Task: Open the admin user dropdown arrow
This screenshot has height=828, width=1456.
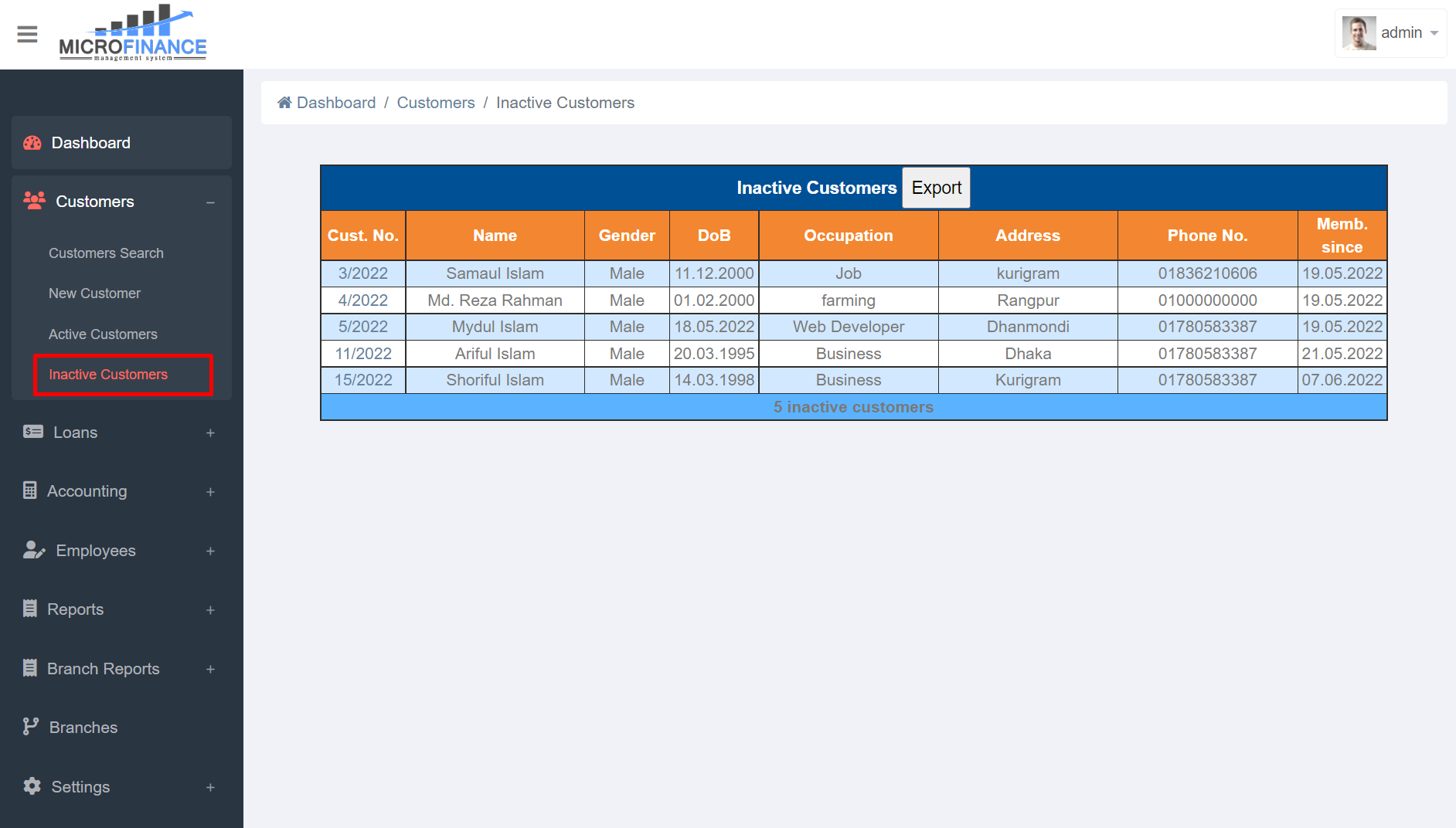Action: coord(1434,33)
